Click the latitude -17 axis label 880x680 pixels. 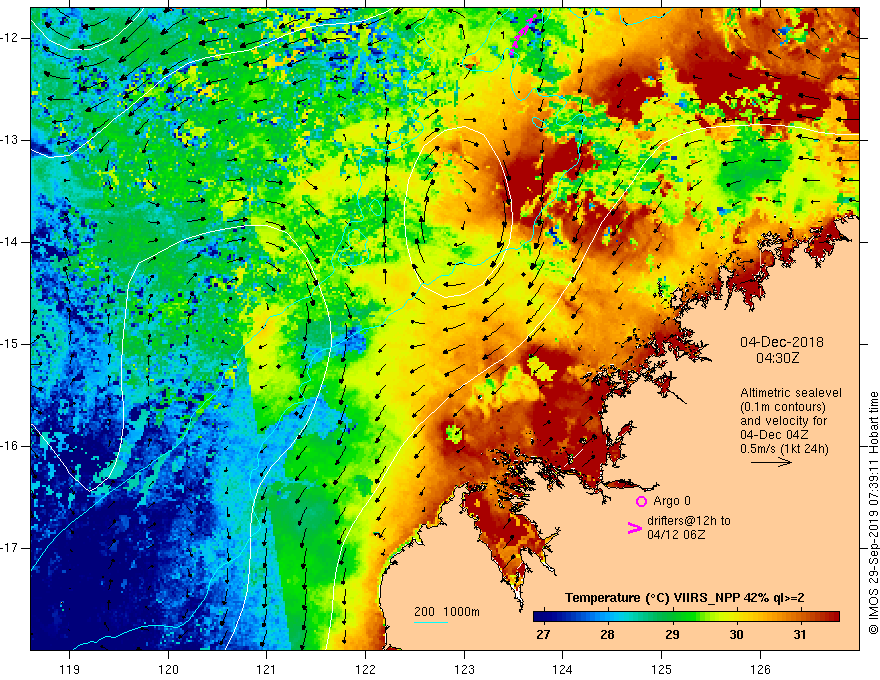[11, 548]
